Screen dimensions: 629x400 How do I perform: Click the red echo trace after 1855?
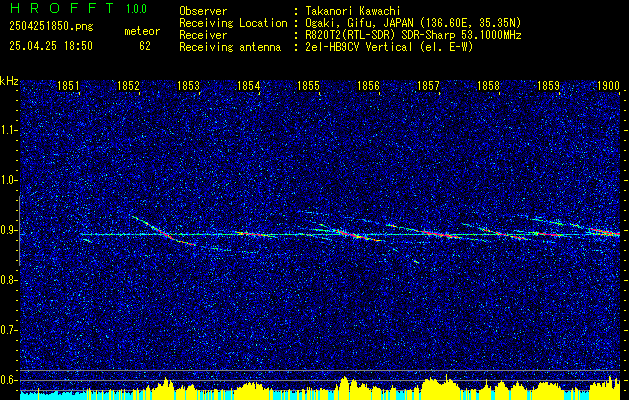355,235
